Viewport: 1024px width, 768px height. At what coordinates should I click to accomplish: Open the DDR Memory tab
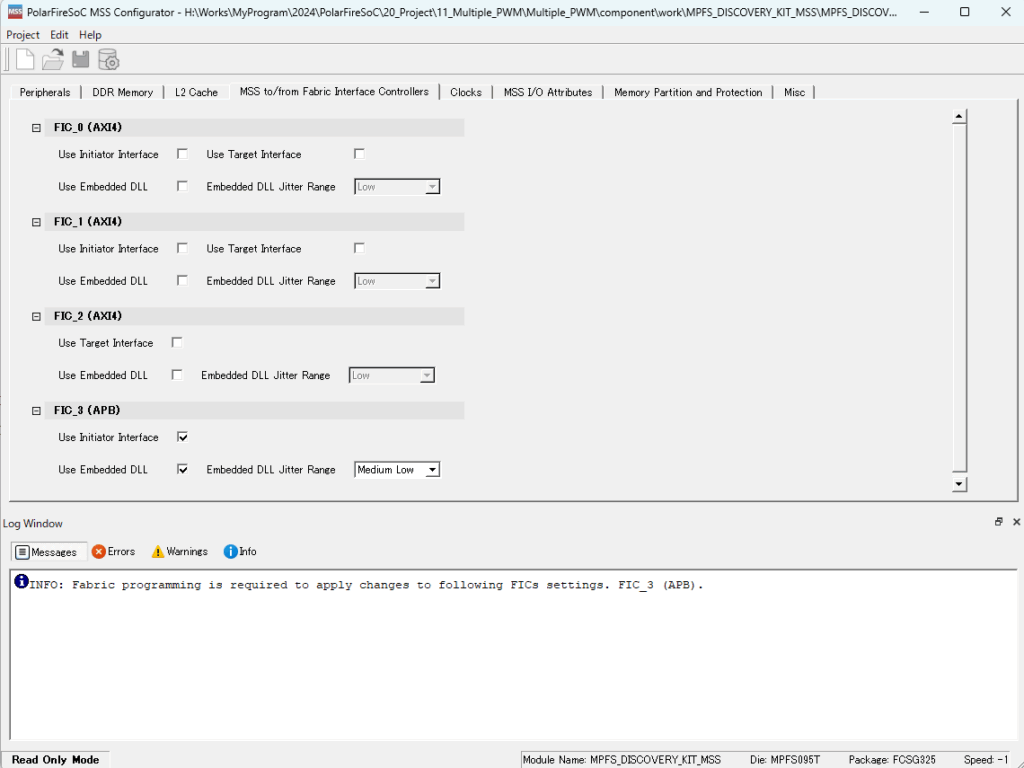[122, 92]
